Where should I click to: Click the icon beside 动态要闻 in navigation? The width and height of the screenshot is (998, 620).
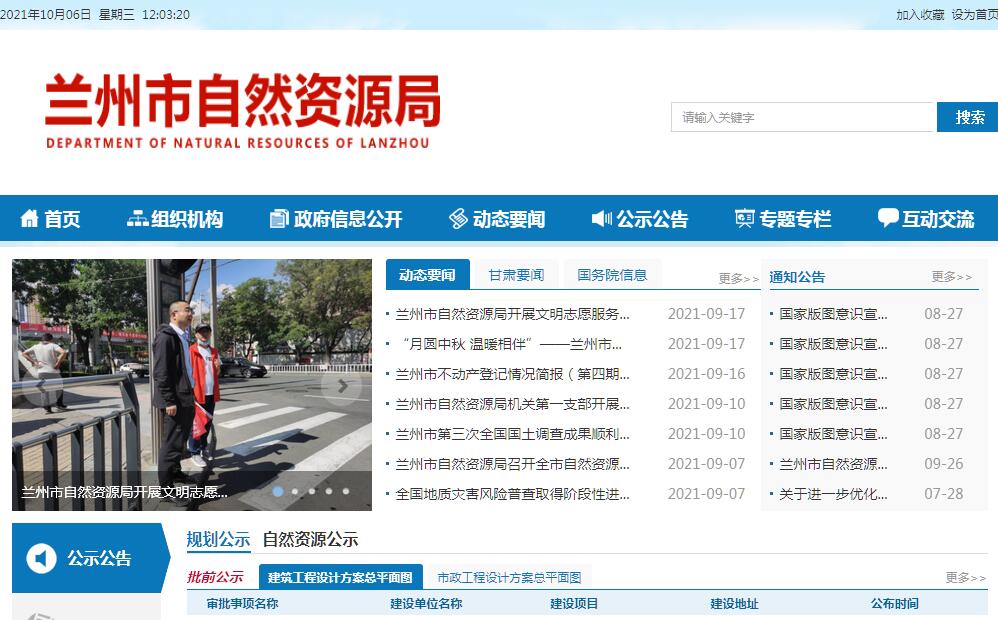click(x=458, y=218)
